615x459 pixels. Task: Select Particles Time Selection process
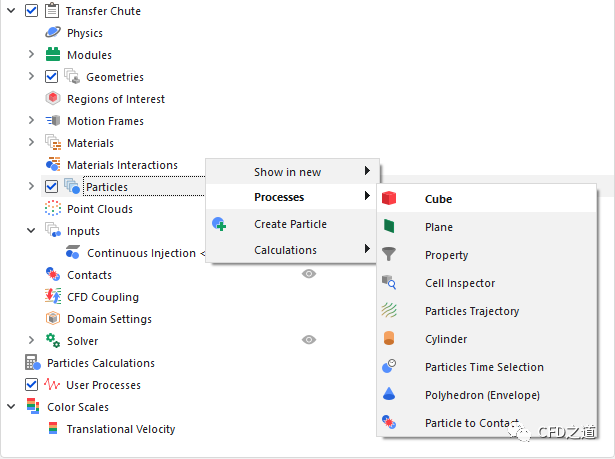484,367
